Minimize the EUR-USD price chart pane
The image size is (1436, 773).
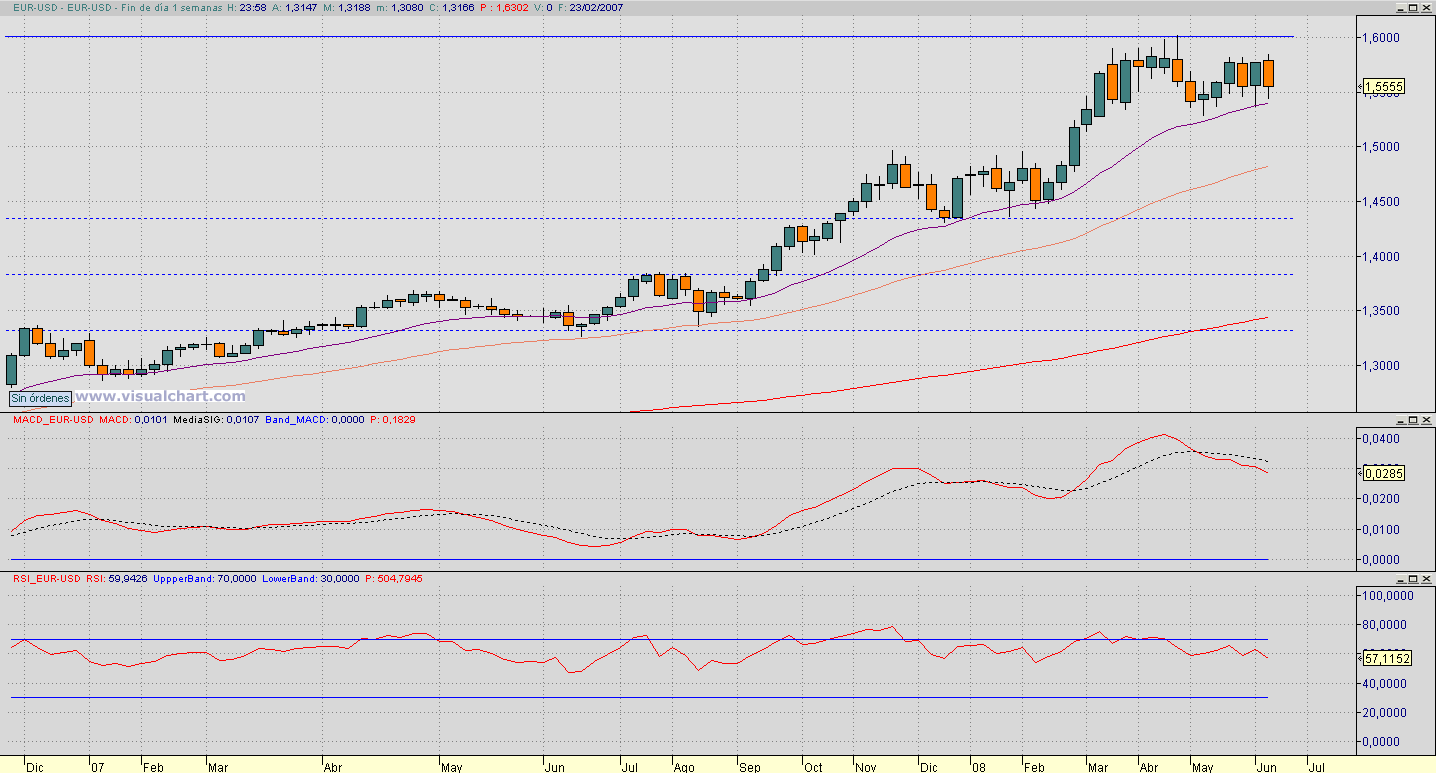pos(1402,7)
